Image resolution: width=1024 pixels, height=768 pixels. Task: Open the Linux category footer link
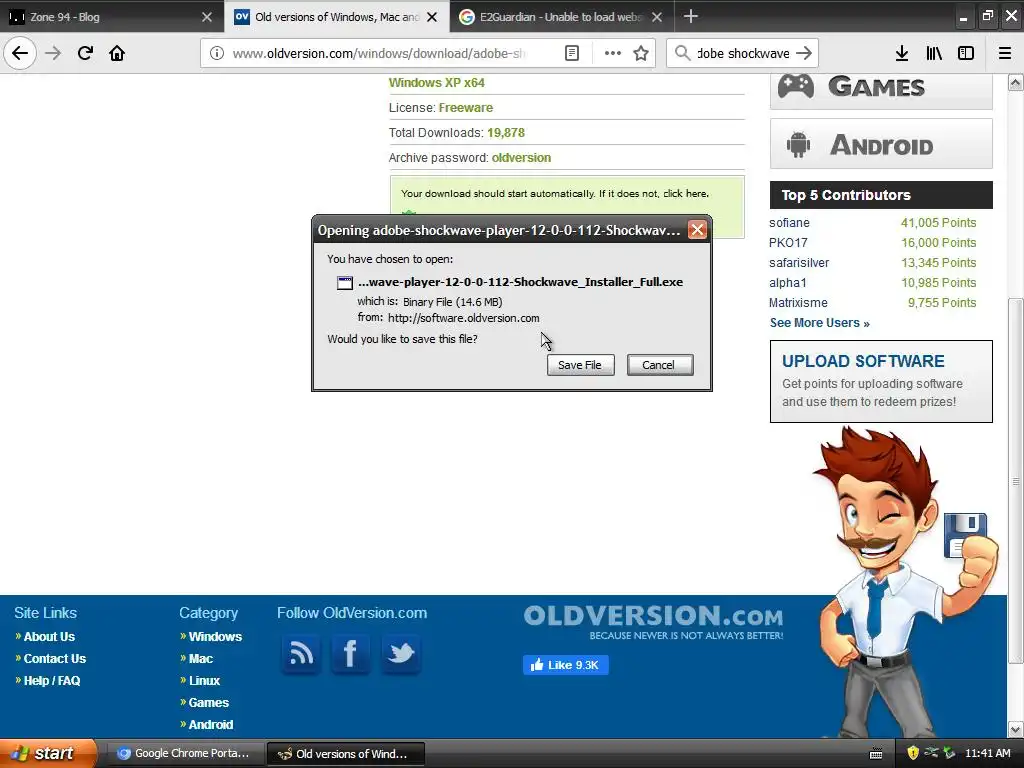204,680
